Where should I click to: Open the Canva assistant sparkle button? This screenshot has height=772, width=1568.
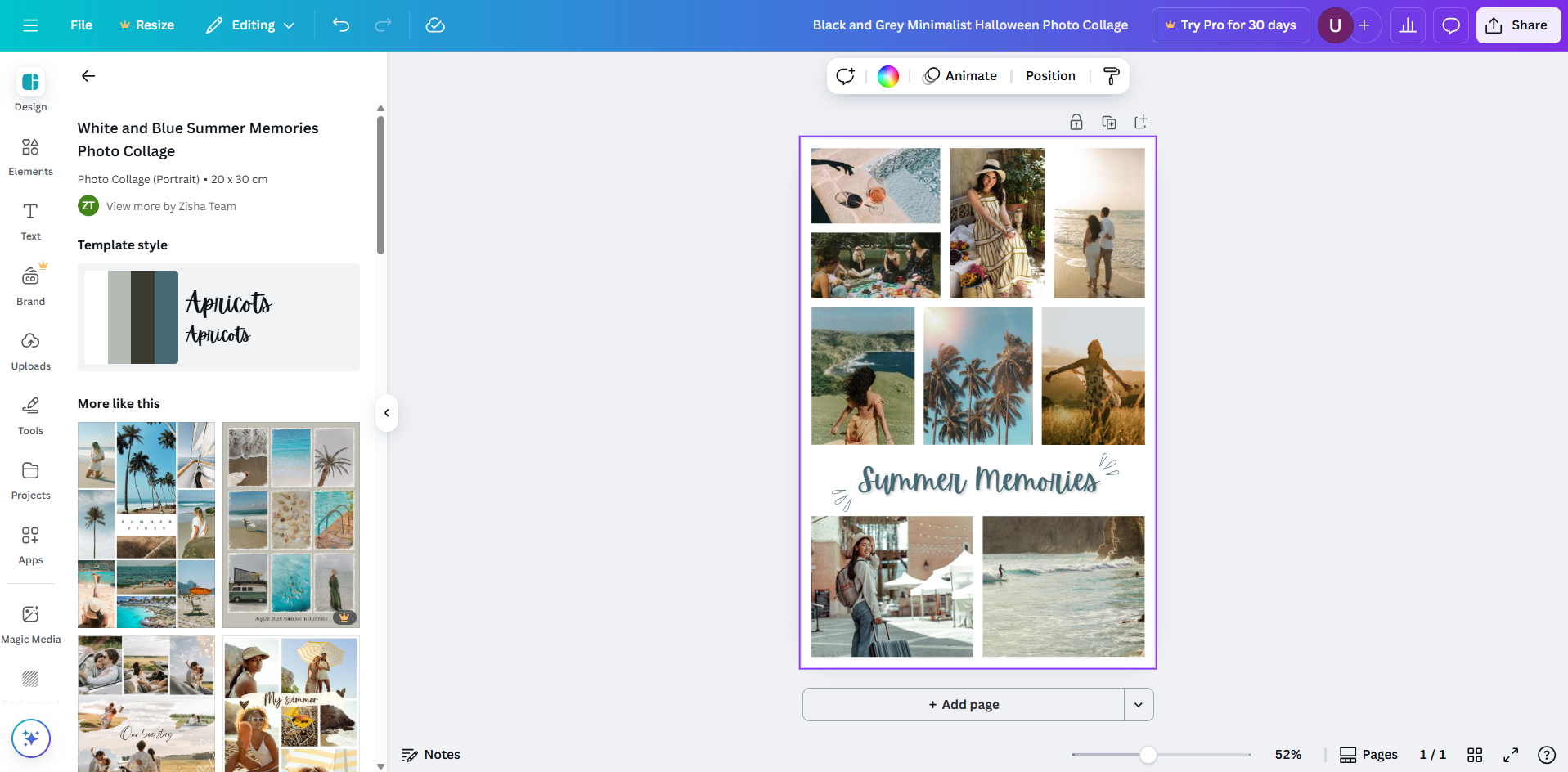[31, 738]
